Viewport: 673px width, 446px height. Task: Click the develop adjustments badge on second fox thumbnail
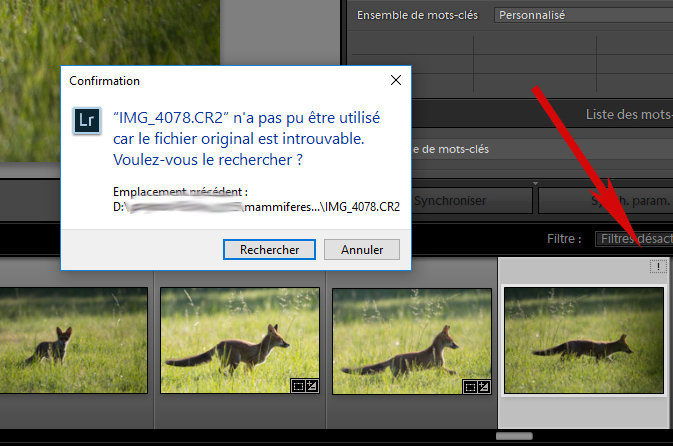click(312, 386)
